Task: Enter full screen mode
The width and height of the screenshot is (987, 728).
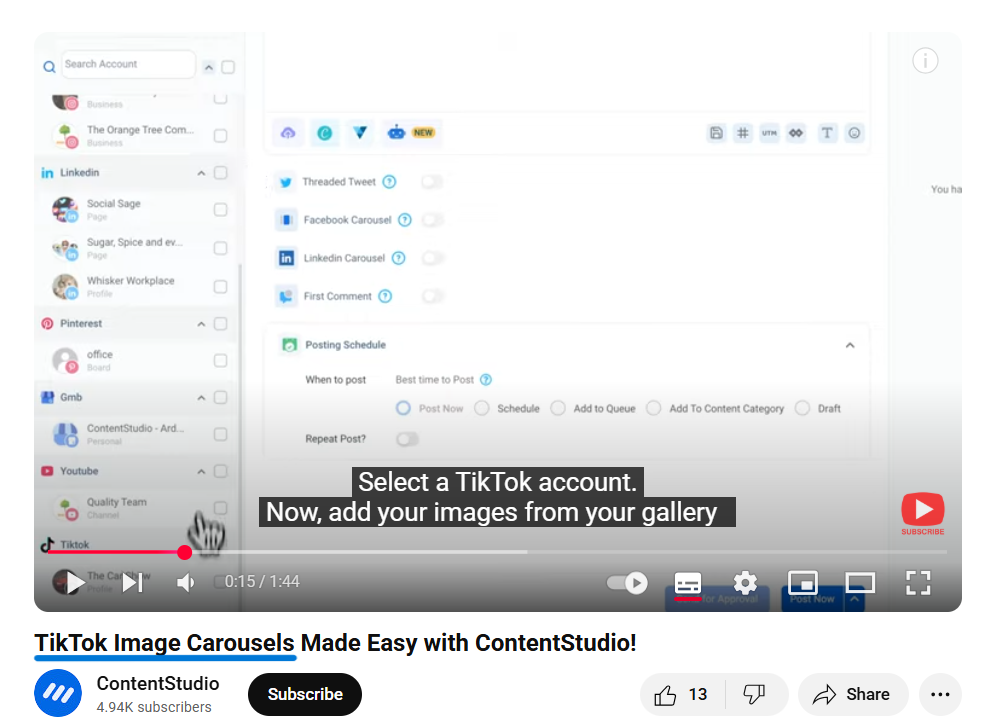Action: click(918, 583)
